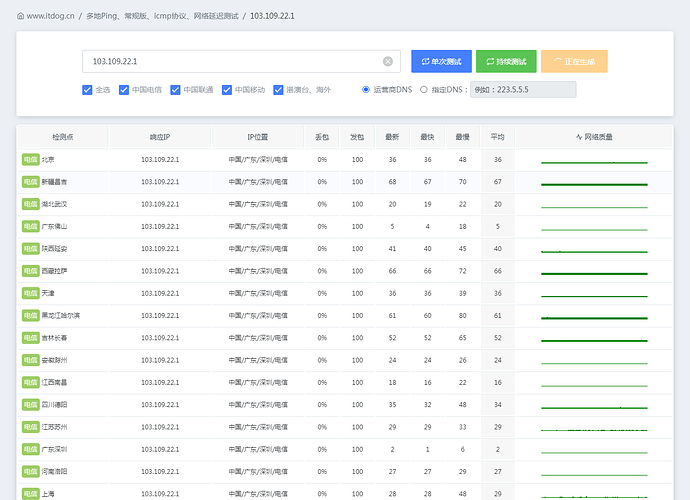Click the network quality graph for 广东深圳

click(594, 452)
